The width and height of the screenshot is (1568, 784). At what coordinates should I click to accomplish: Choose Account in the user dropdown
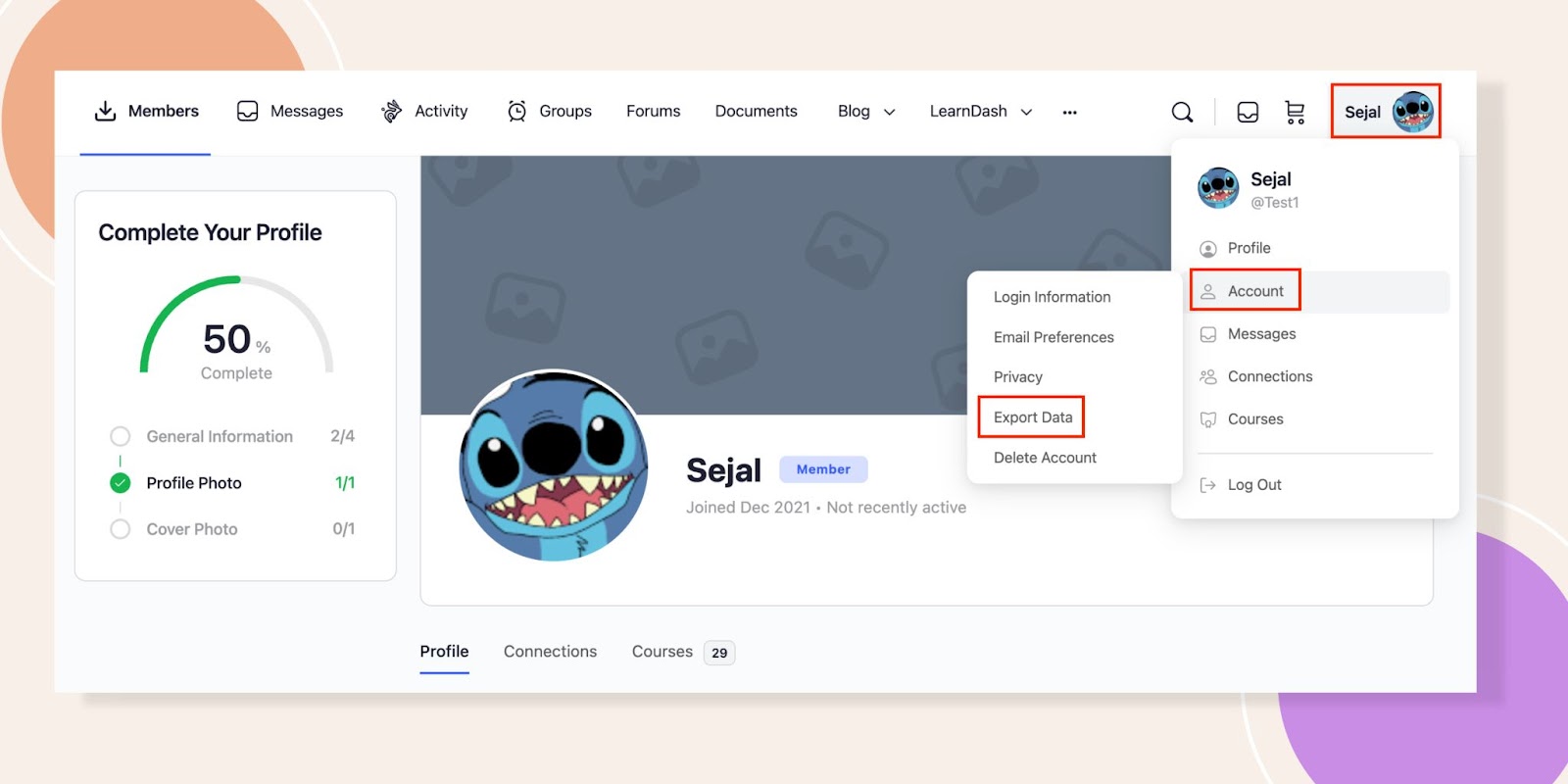[x=1255, y=291]
